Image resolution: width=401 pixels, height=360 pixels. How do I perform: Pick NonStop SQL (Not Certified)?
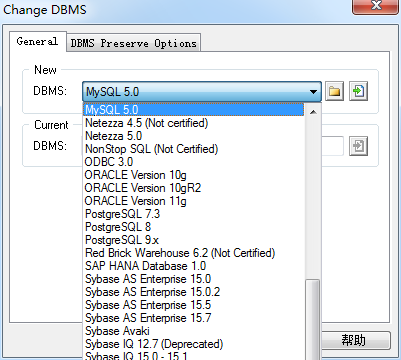tap(193, 149)
